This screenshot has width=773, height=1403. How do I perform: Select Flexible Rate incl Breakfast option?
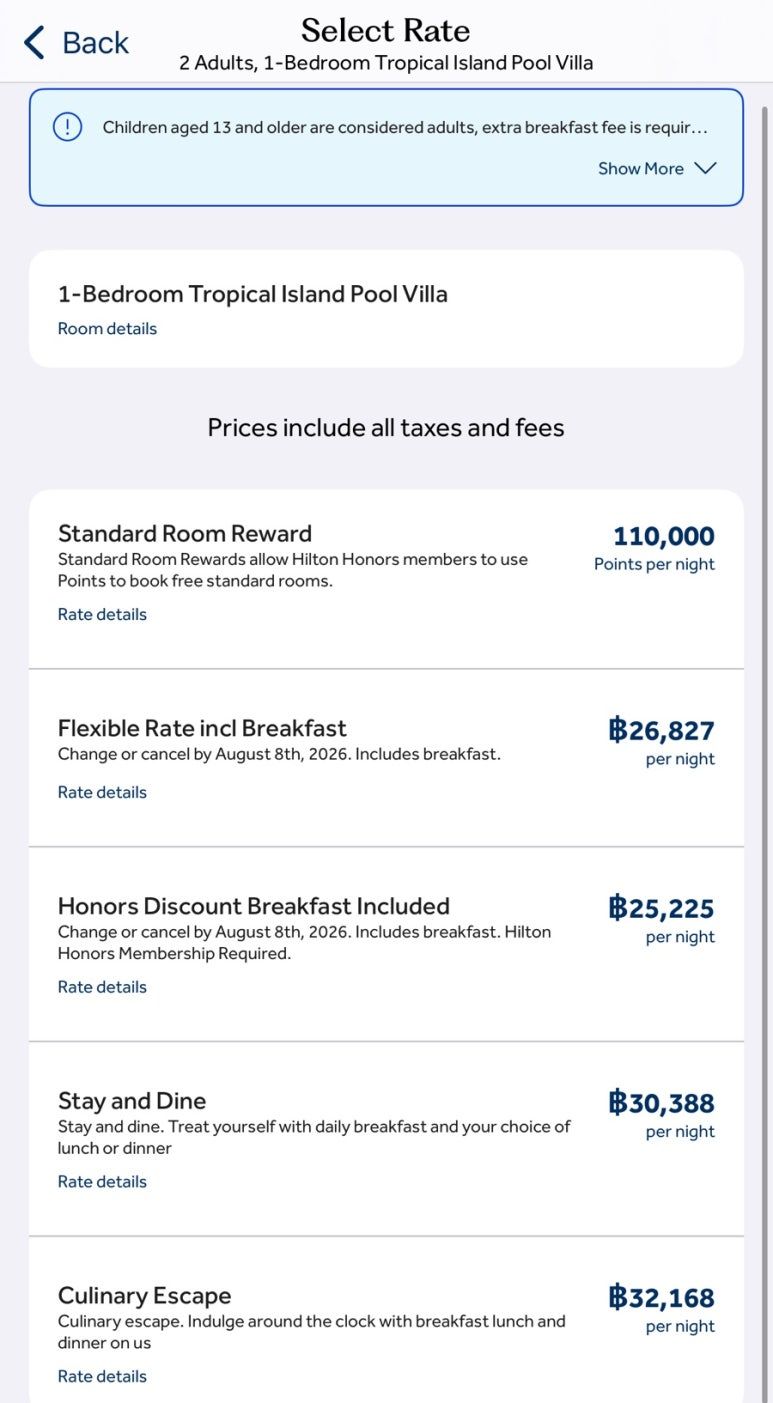[386, 758]
